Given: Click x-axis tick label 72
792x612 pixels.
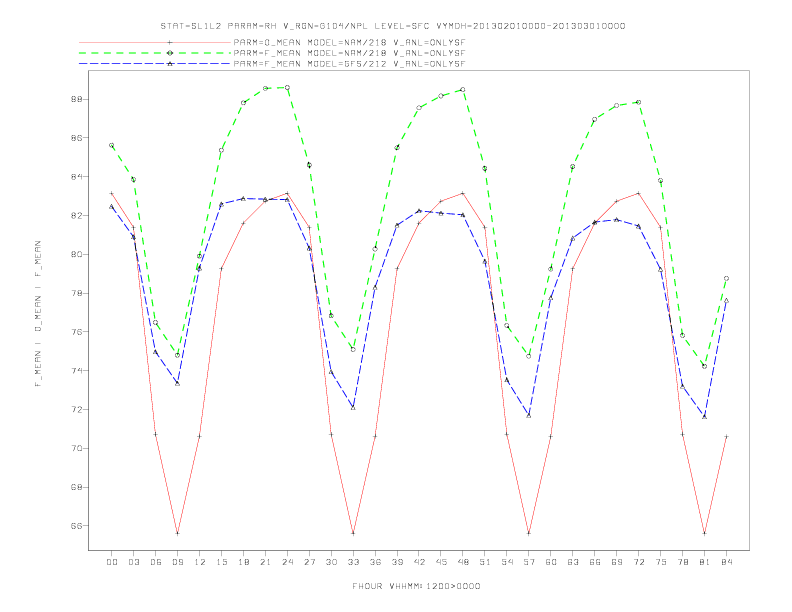Looking at the screenshot, I should (x=639, y=562).
